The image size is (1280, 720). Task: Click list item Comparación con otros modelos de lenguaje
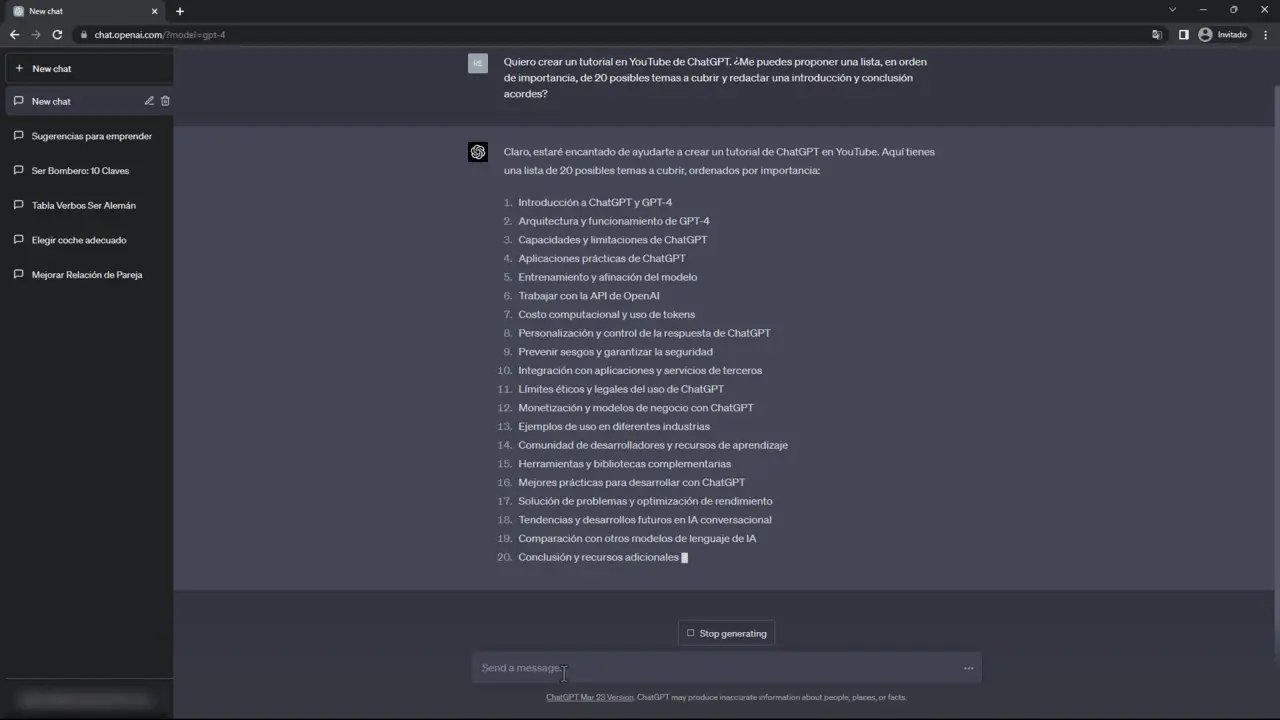[x=637, y=538]
